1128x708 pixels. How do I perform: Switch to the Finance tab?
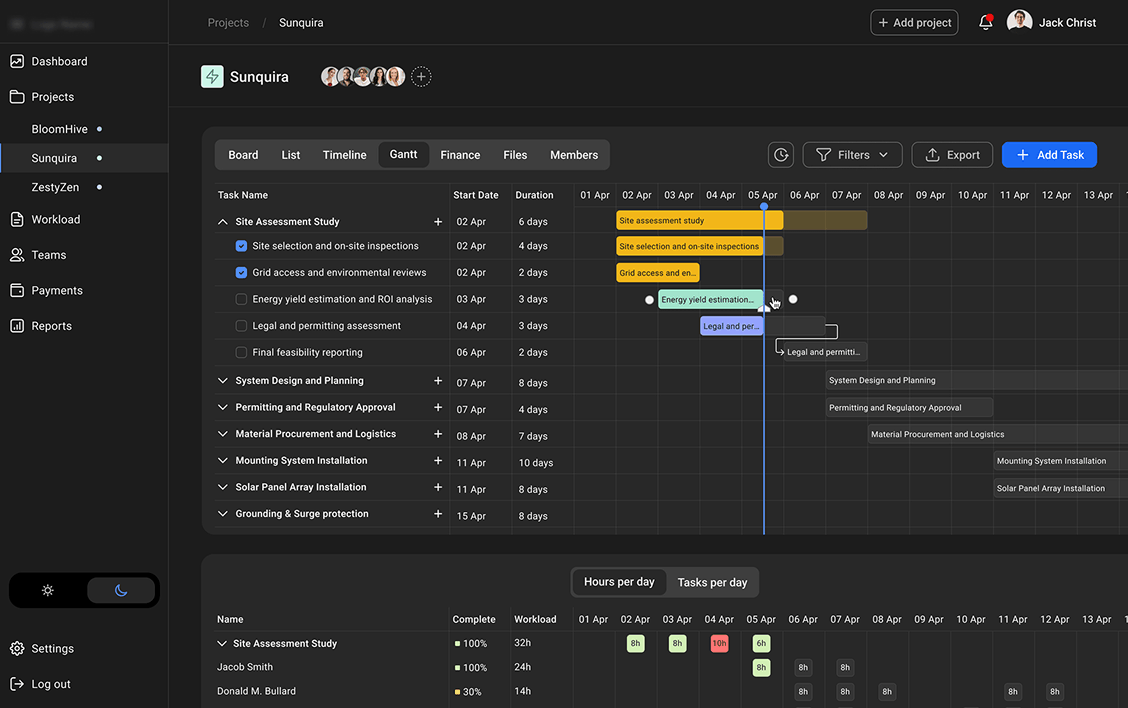(460, 155)
